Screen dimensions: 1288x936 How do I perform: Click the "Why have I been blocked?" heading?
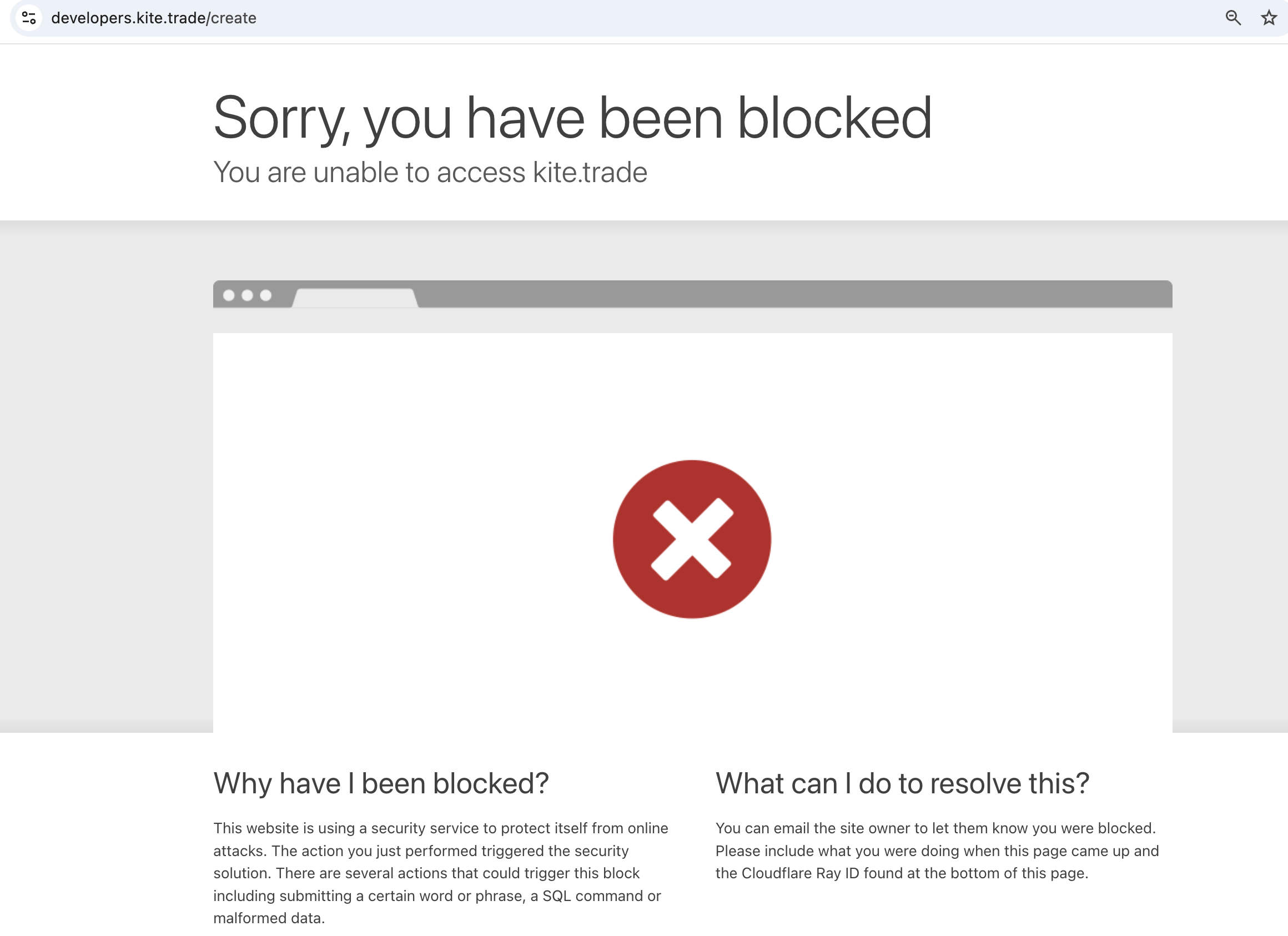381,783
